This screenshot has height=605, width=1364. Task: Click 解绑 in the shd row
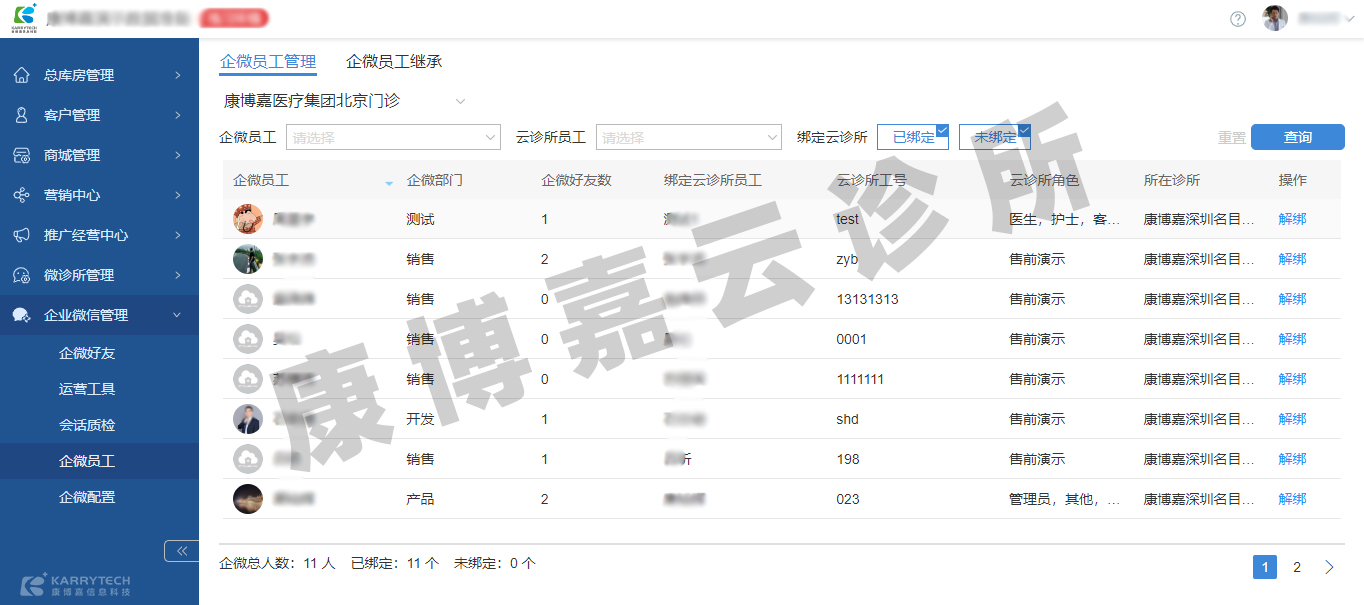click(x=1292, y=419)
